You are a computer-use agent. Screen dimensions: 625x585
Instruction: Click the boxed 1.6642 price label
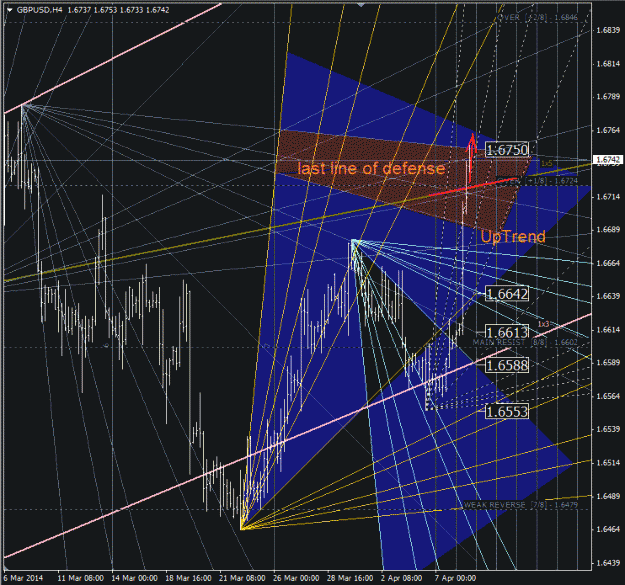pos(507,294)
